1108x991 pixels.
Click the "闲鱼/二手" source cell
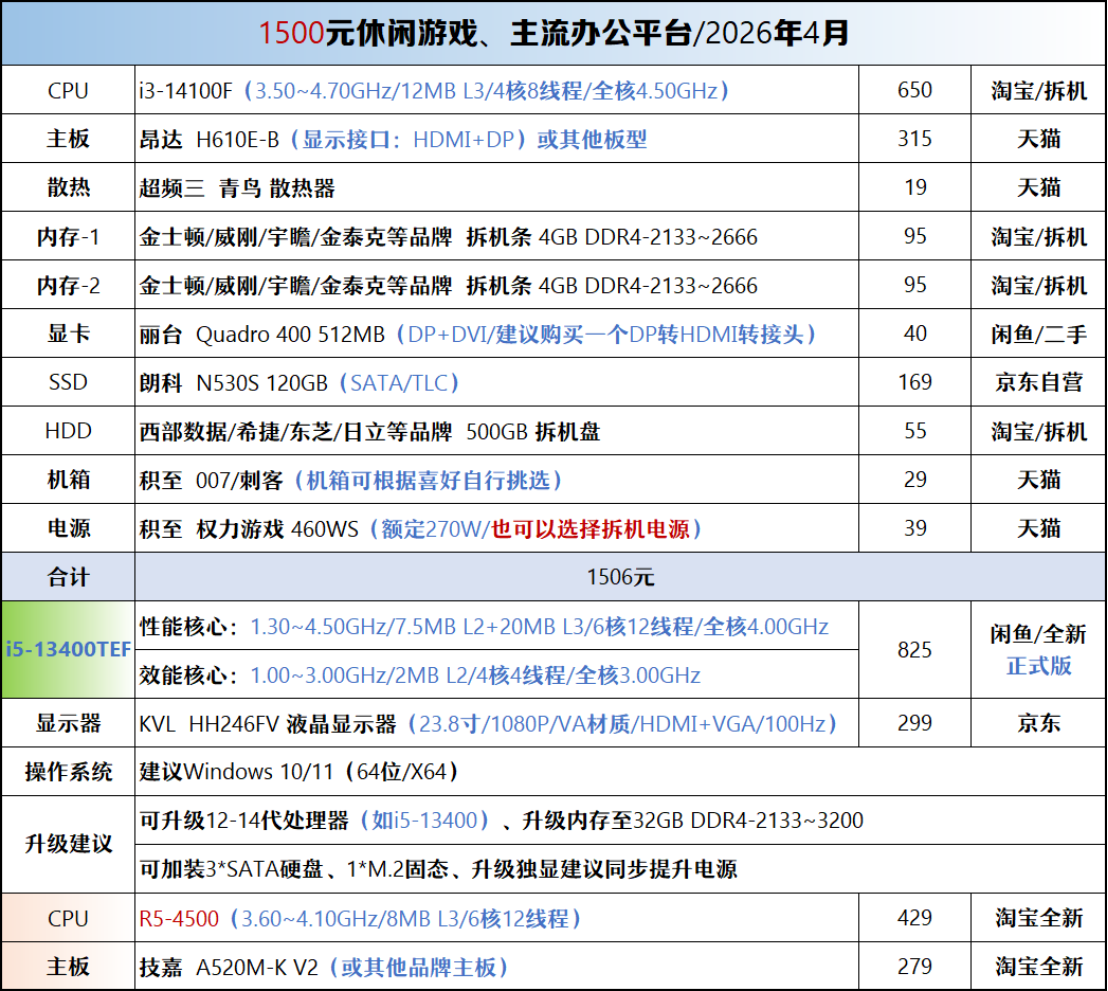point(1039,334)
